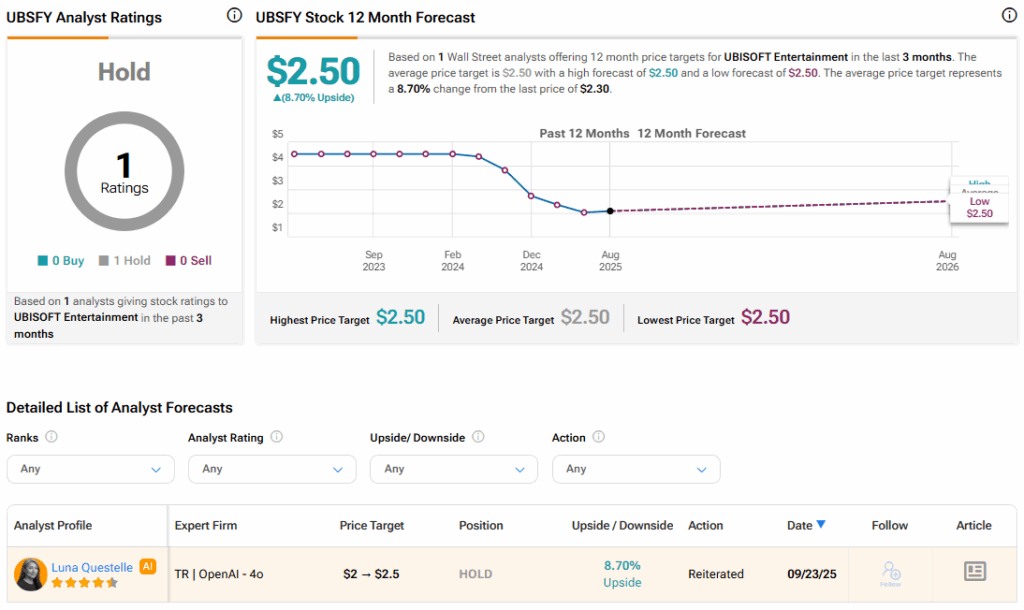Click the Price Target column header
Viewport: 1024px width, 610px height.
point(370,525)
